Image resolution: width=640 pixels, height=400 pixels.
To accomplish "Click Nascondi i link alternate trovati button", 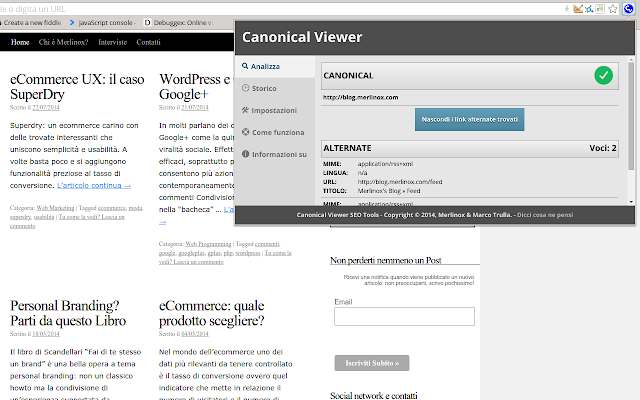I will click(469, 120).
